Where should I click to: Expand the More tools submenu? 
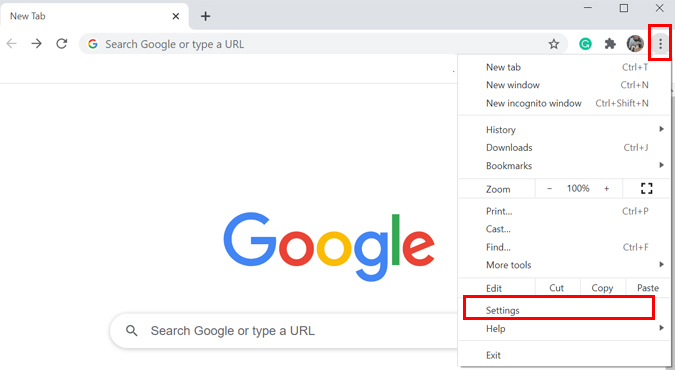(x=564, y=265)
